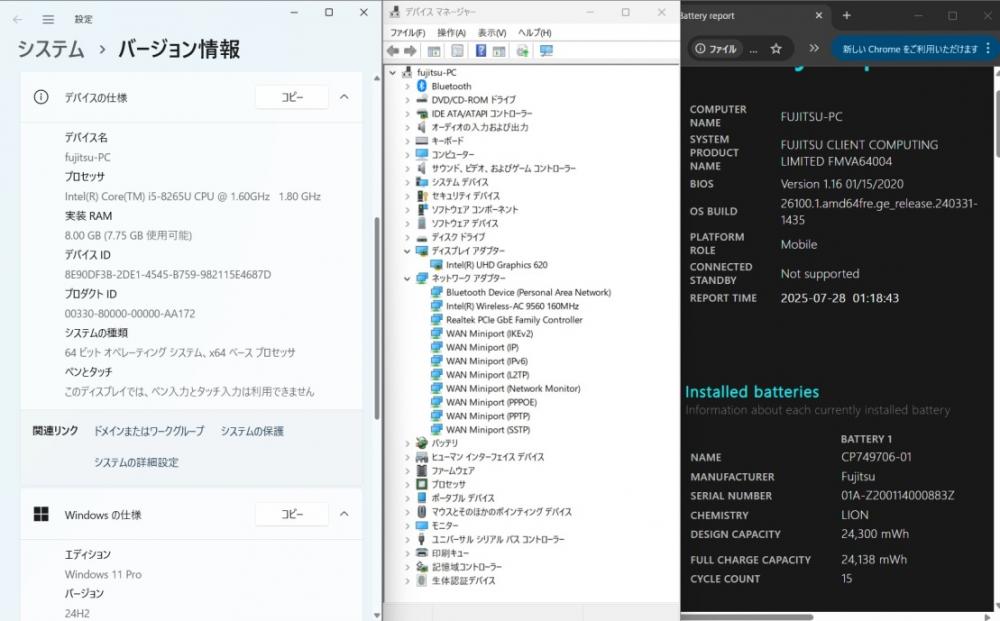Click the bookmark star icon in Chrome
Viewport: 1000px width, 621px height.
click(x=776, y=48)
